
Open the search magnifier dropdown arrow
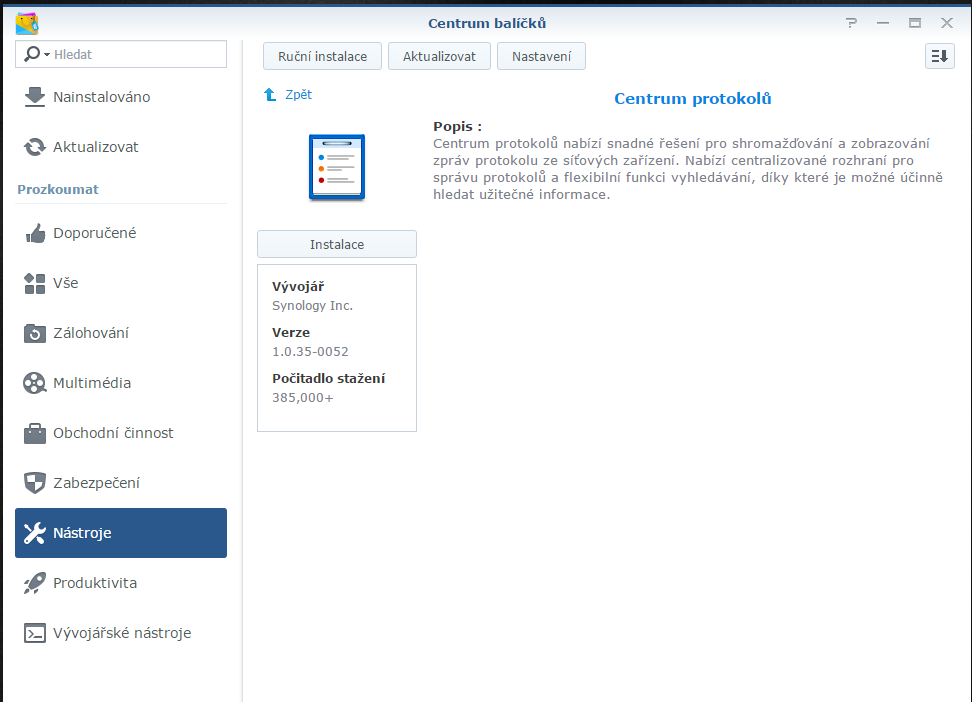point(46,55)
